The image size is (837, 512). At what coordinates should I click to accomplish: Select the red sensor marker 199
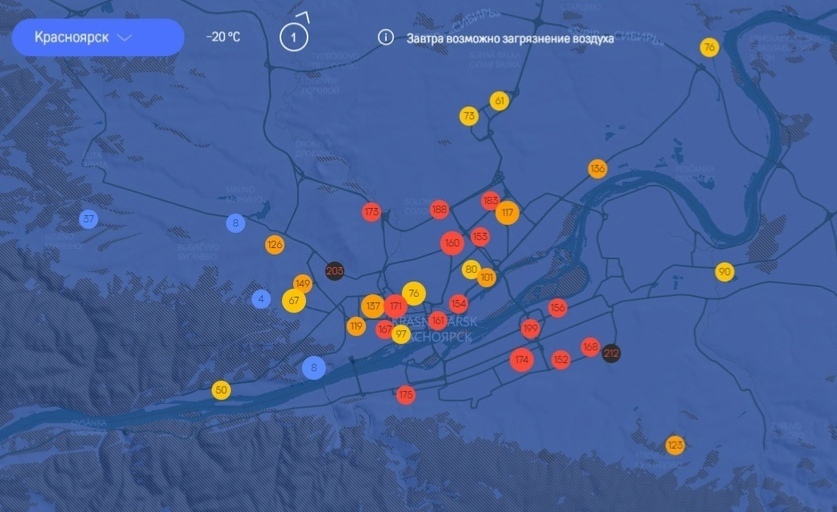(530, 328)
